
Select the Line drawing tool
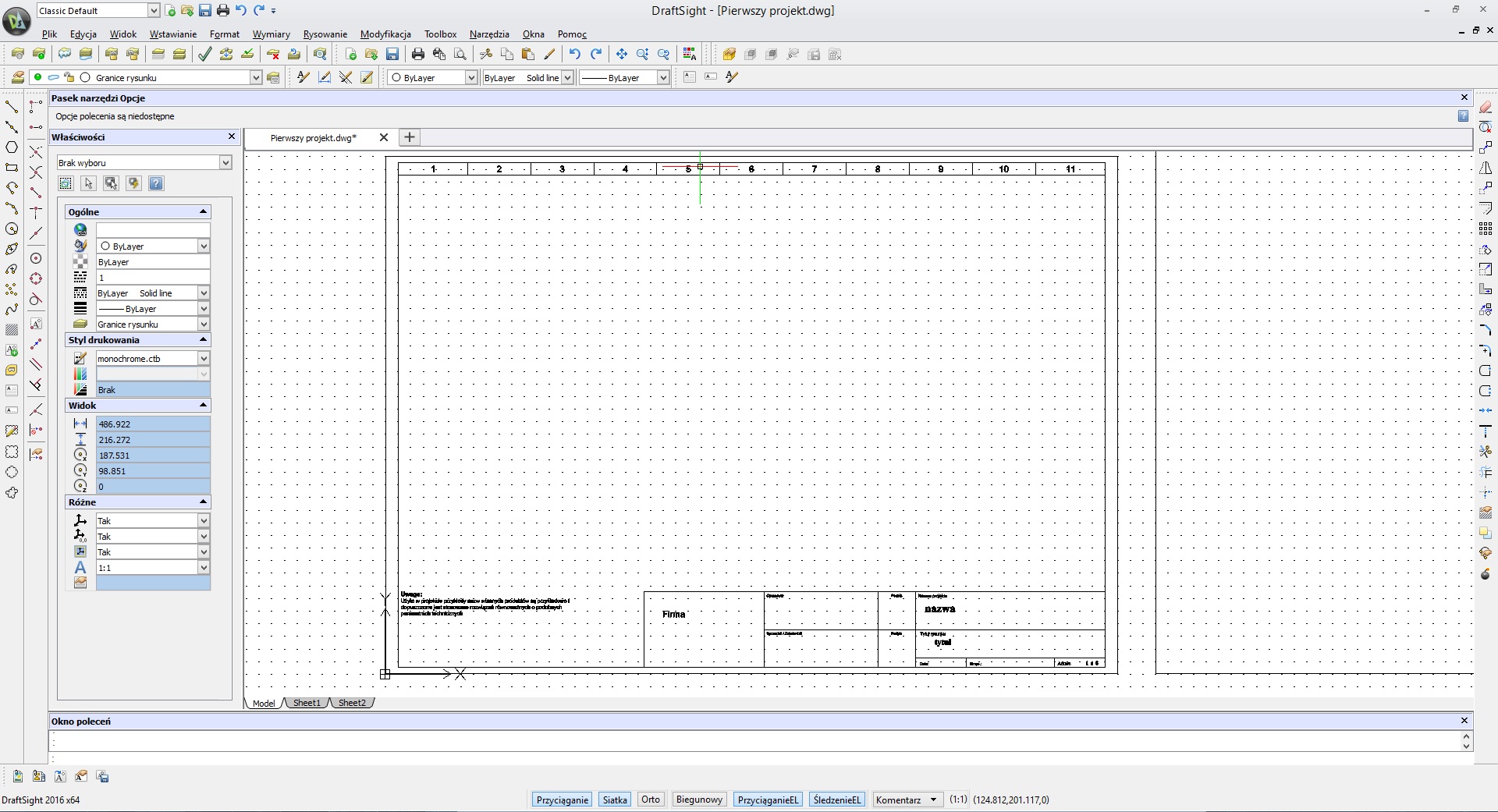point(12,106)
